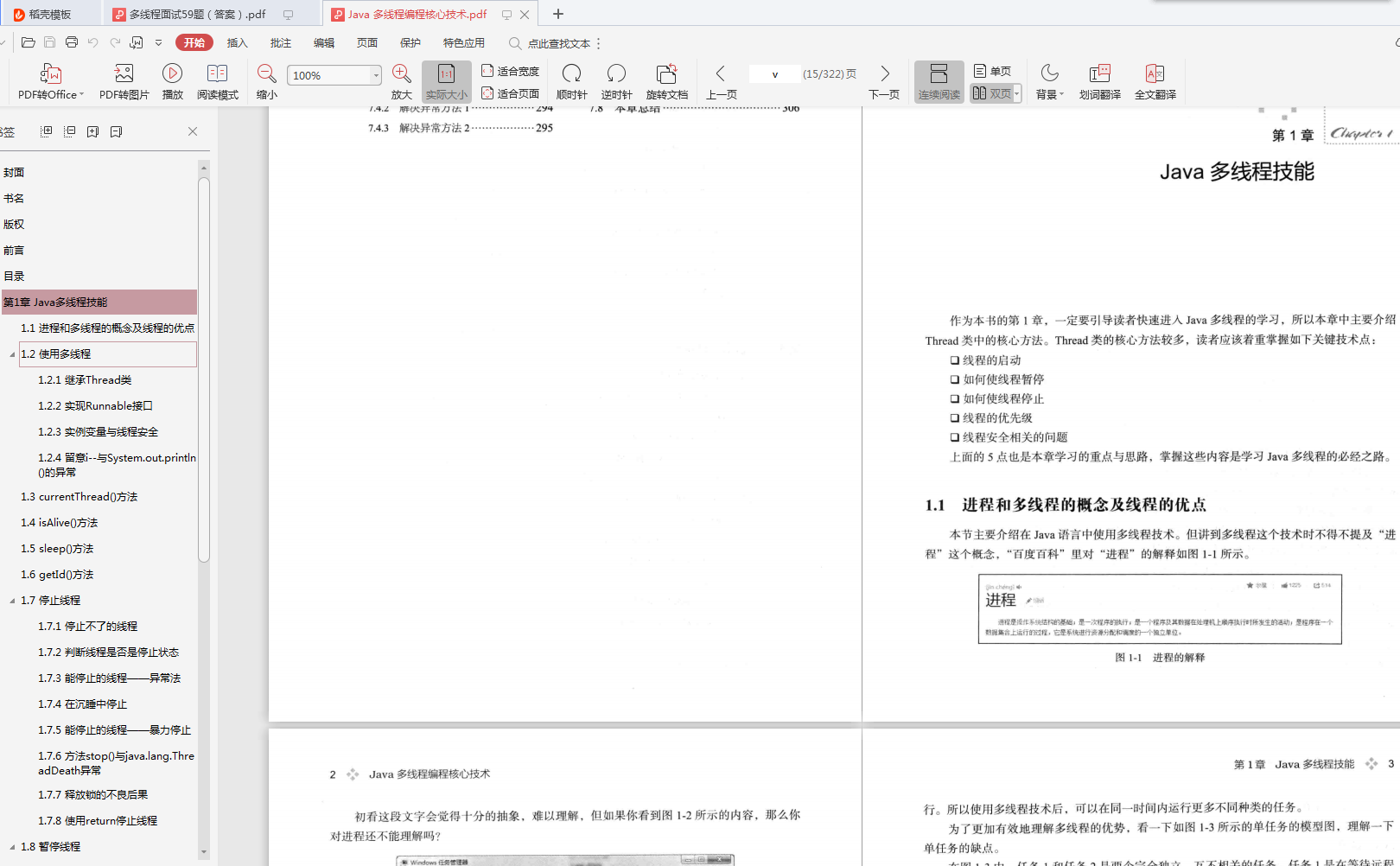
Task: Open bookmark 封面
Action: [x=14, y=173]
